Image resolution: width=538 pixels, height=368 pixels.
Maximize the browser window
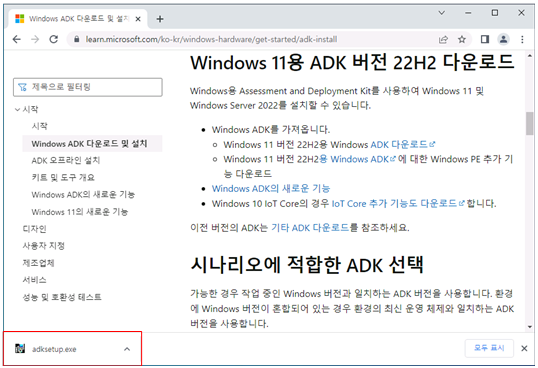494,13
